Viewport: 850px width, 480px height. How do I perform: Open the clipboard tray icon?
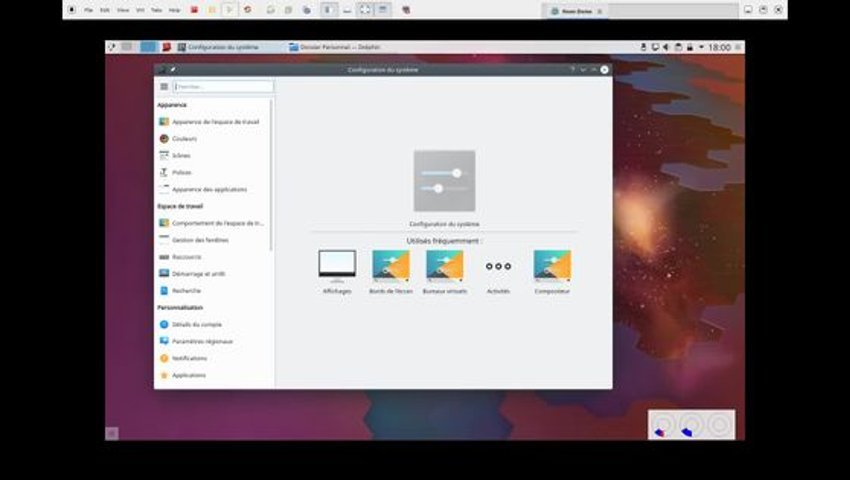(678, 47)
